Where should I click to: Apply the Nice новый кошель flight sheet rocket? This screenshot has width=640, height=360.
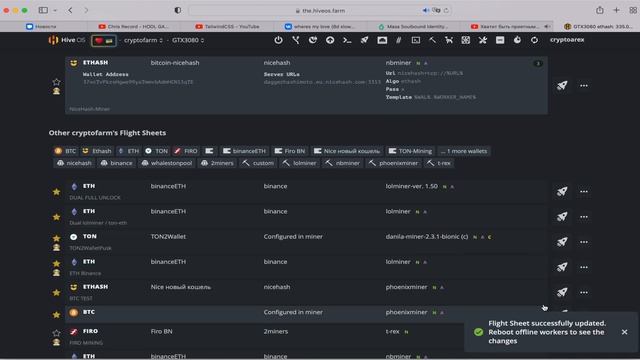coord(562,292)
